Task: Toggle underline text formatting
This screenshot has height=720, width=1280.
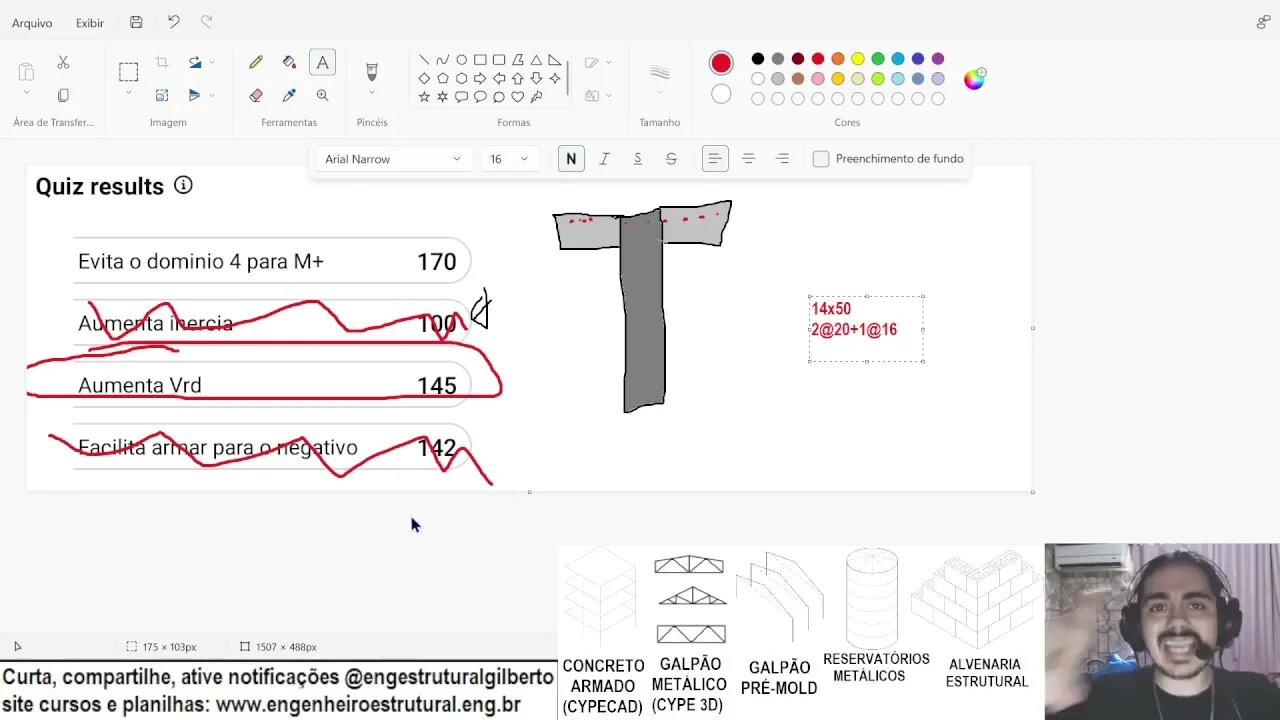Action: pyautogui.click(x=638, y=159)
